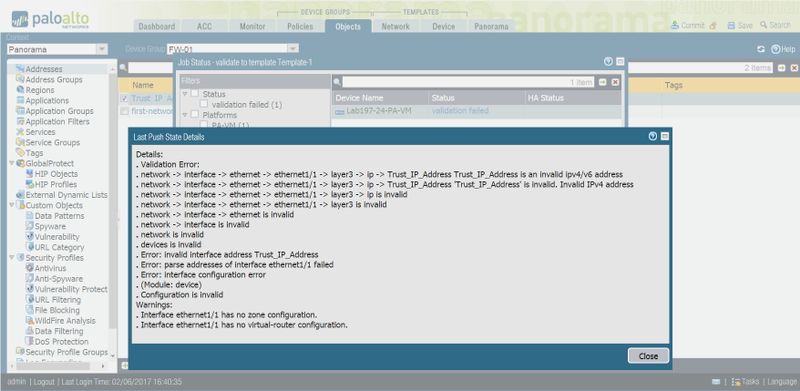Click the refresh icon beside Help
The width and height of the screenshot is (800, 391).
[761, 49]
